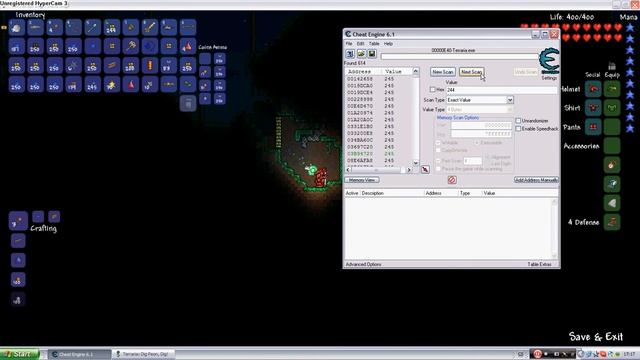The height and width of the screenshot is (360, 640).
Task: Click the scan Value input field
Action: 501,90
